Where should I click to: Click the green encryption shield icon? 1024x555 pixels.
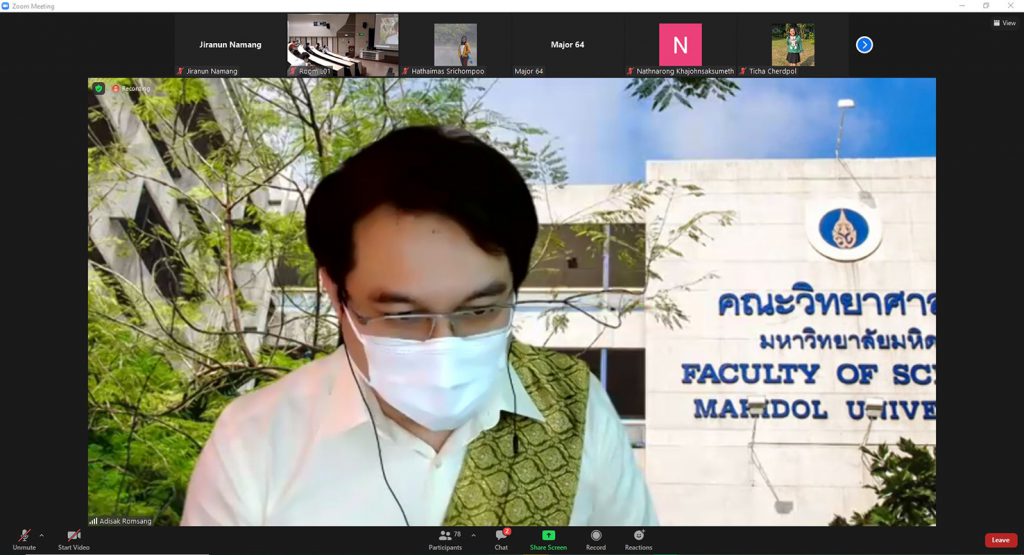(98, 88)
